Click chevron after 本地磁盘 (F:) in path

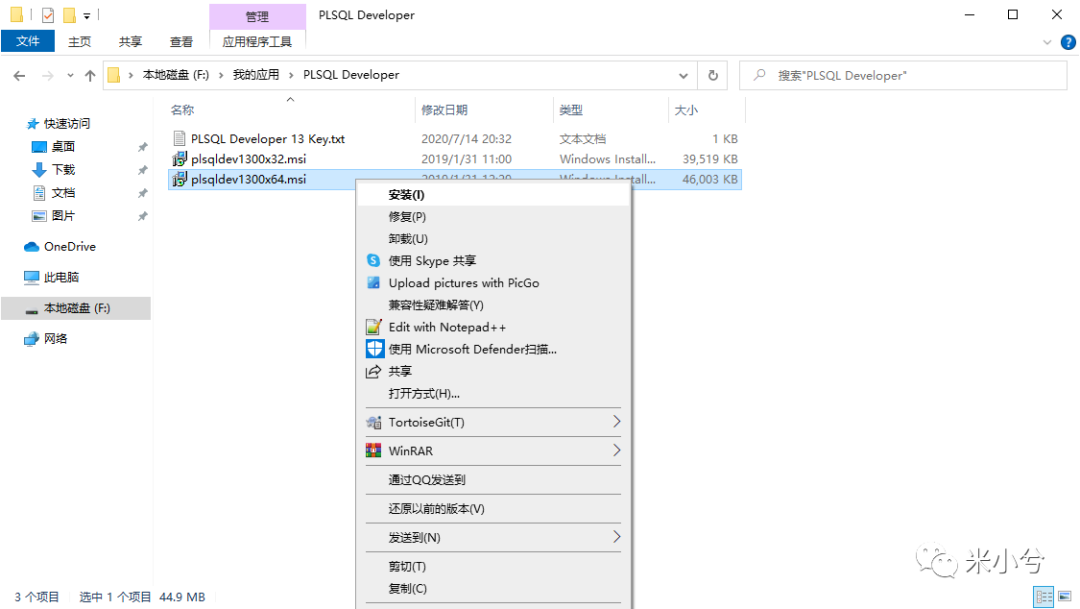coord(221,75)
